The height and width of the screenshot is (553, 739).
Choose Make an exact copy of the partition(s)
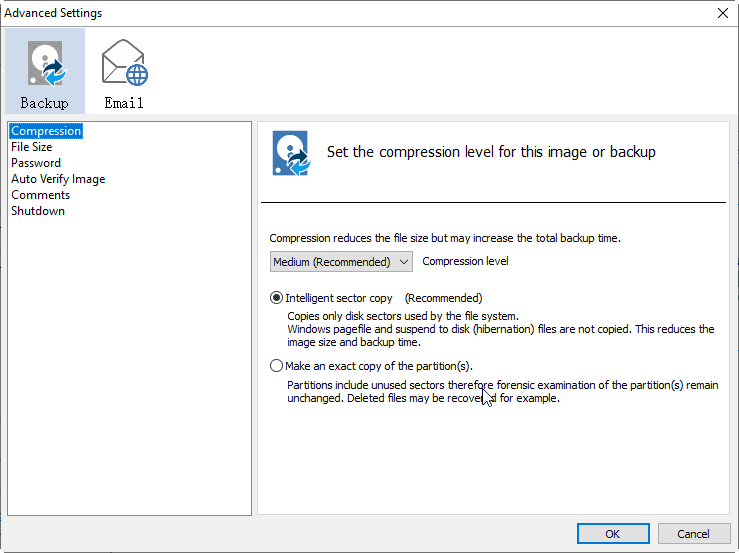(x=277, y=366)
